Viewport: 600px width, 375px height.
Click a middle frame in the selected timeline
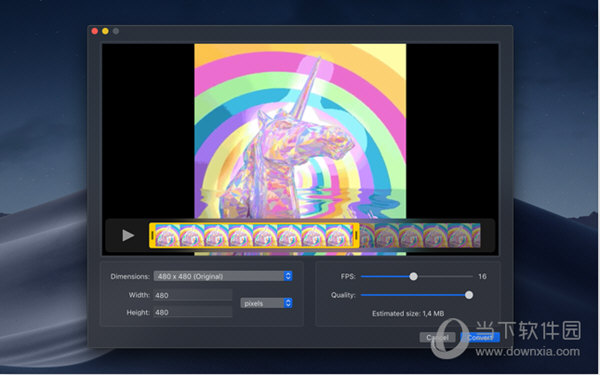point(265,235)
